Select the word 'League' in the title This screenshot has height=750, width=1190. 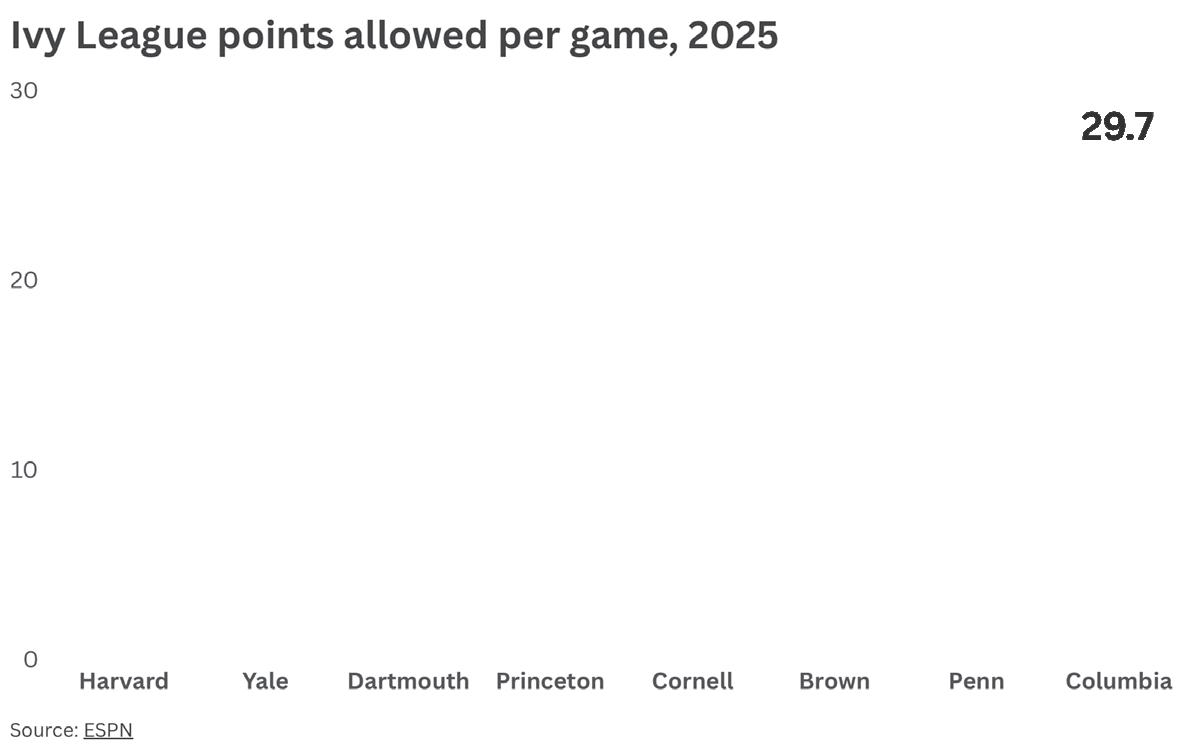[x=141, y=36]
